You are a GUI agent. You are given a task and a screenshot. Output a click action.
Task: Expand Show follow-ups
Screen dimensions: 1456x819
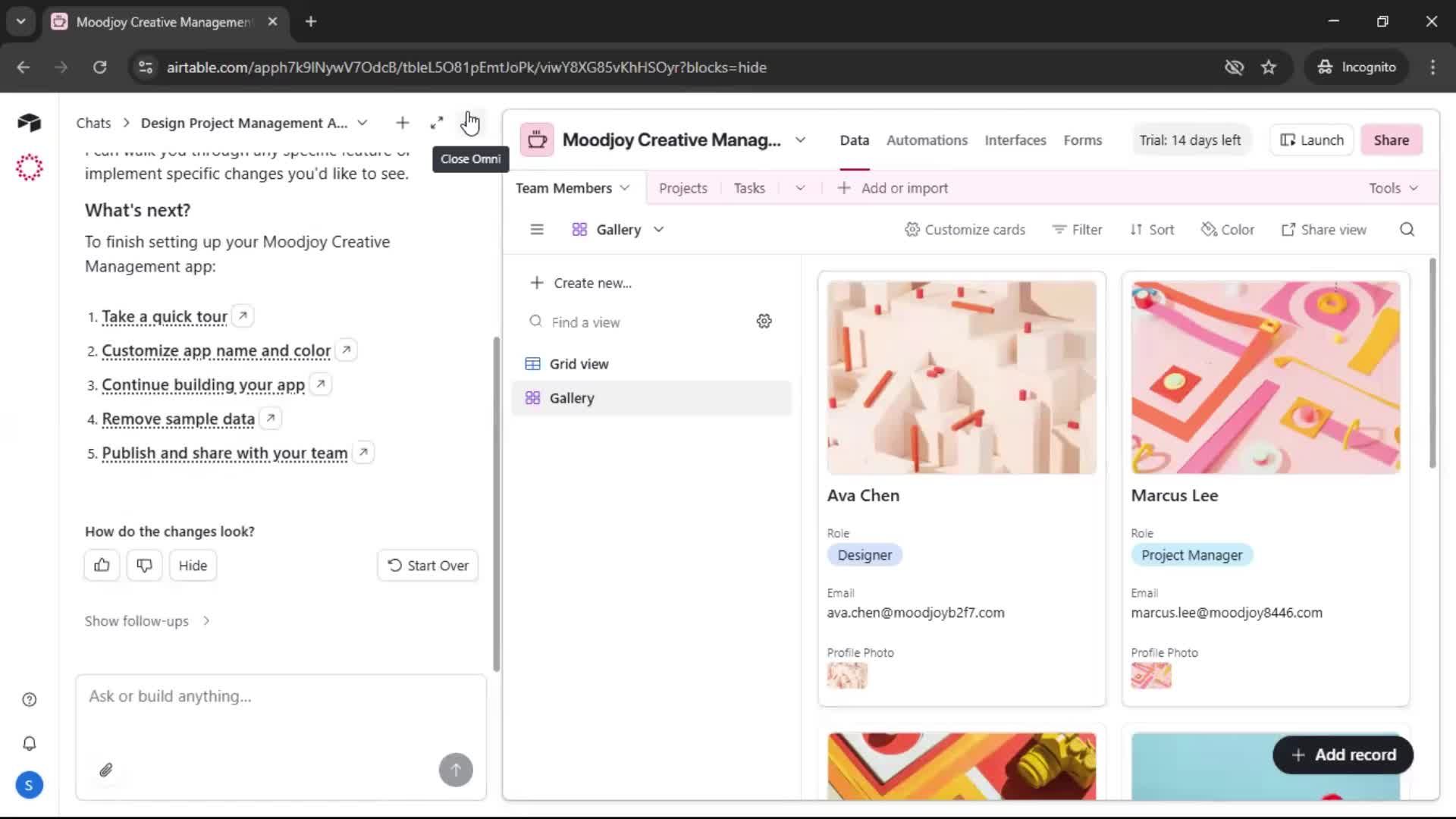[148, 621]
